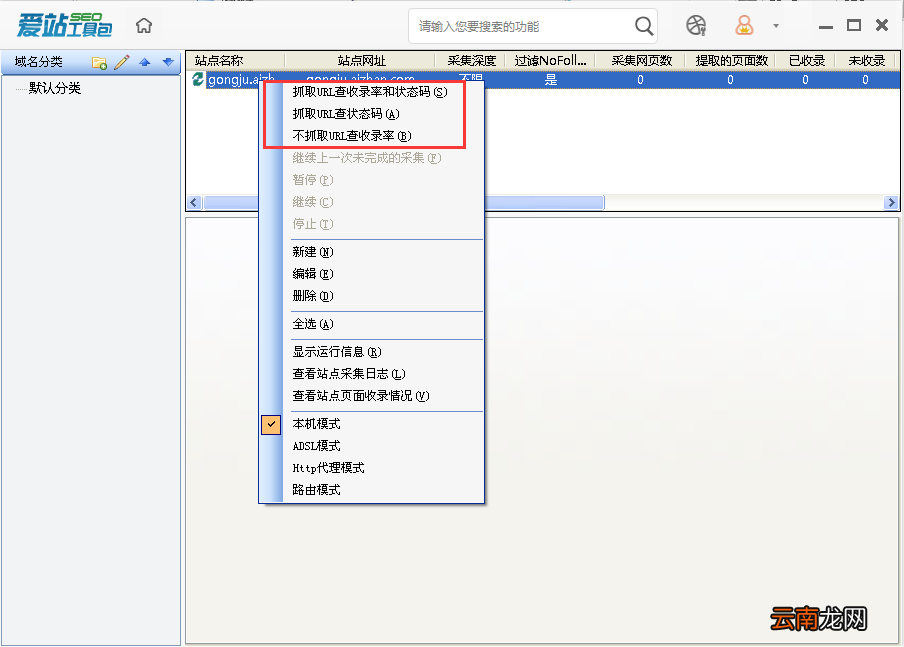Click horizontal scrollbar left arrow
This screenshot has height=647, width=904.
click(194, 202)
